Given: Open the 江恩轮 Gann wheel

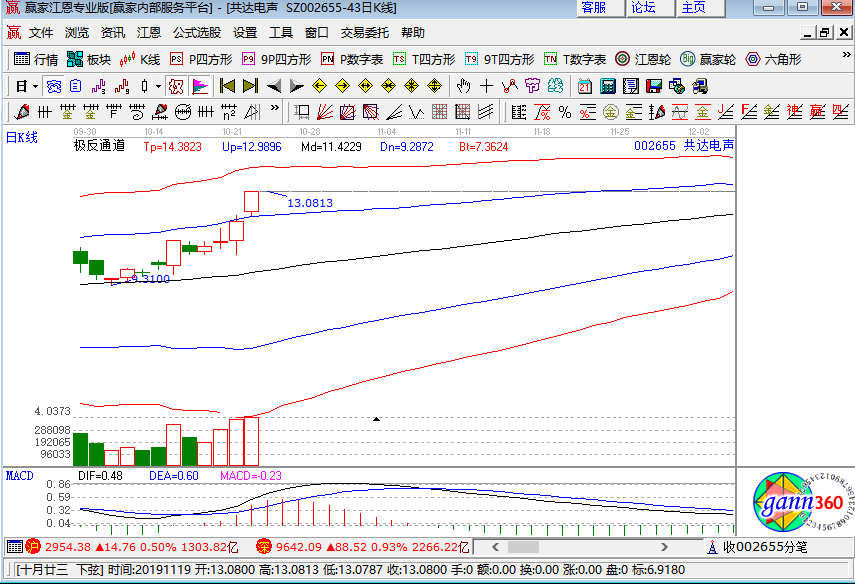Looking at the screenshot, I should (642, 59).
